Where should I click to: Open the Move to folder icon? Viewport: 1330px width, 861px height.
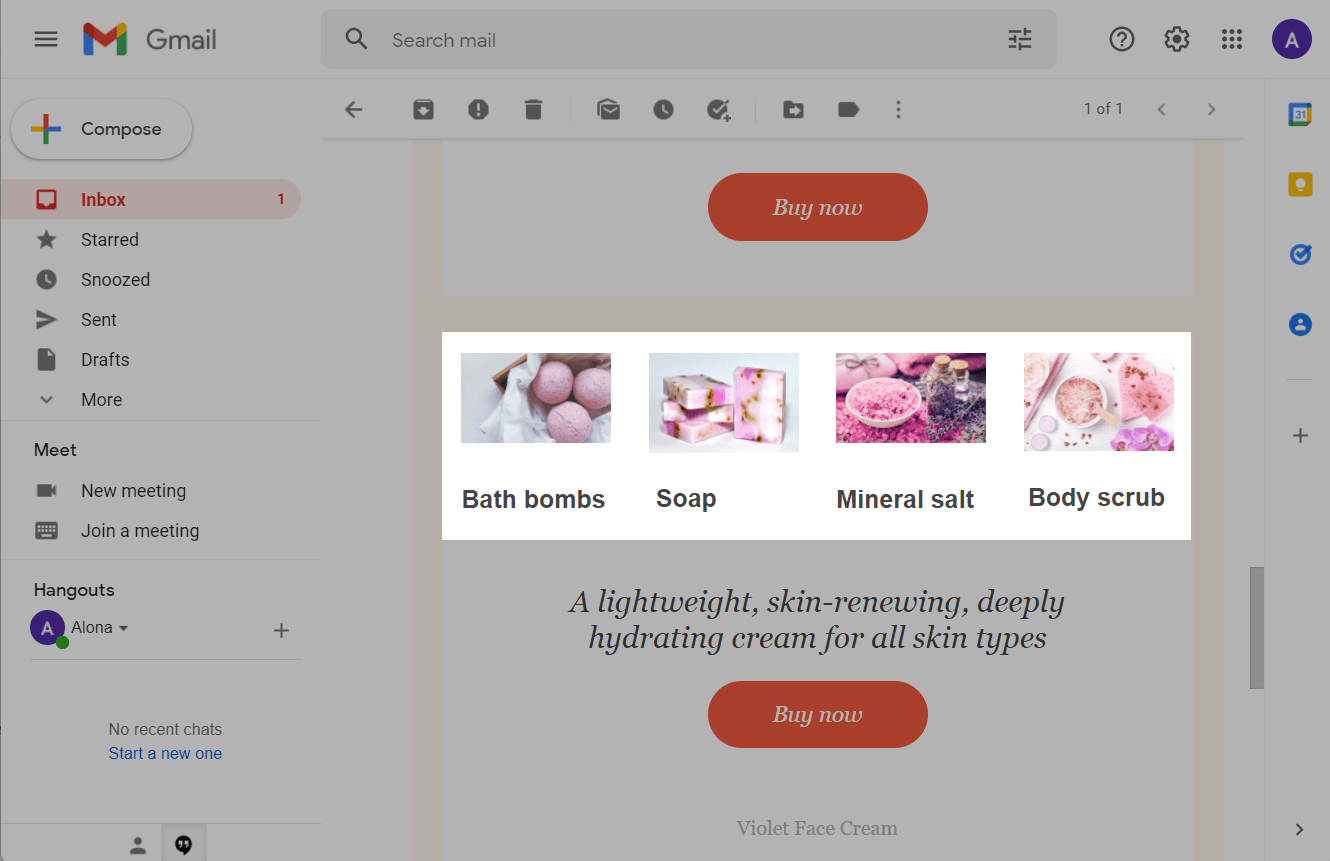(793, 110)
